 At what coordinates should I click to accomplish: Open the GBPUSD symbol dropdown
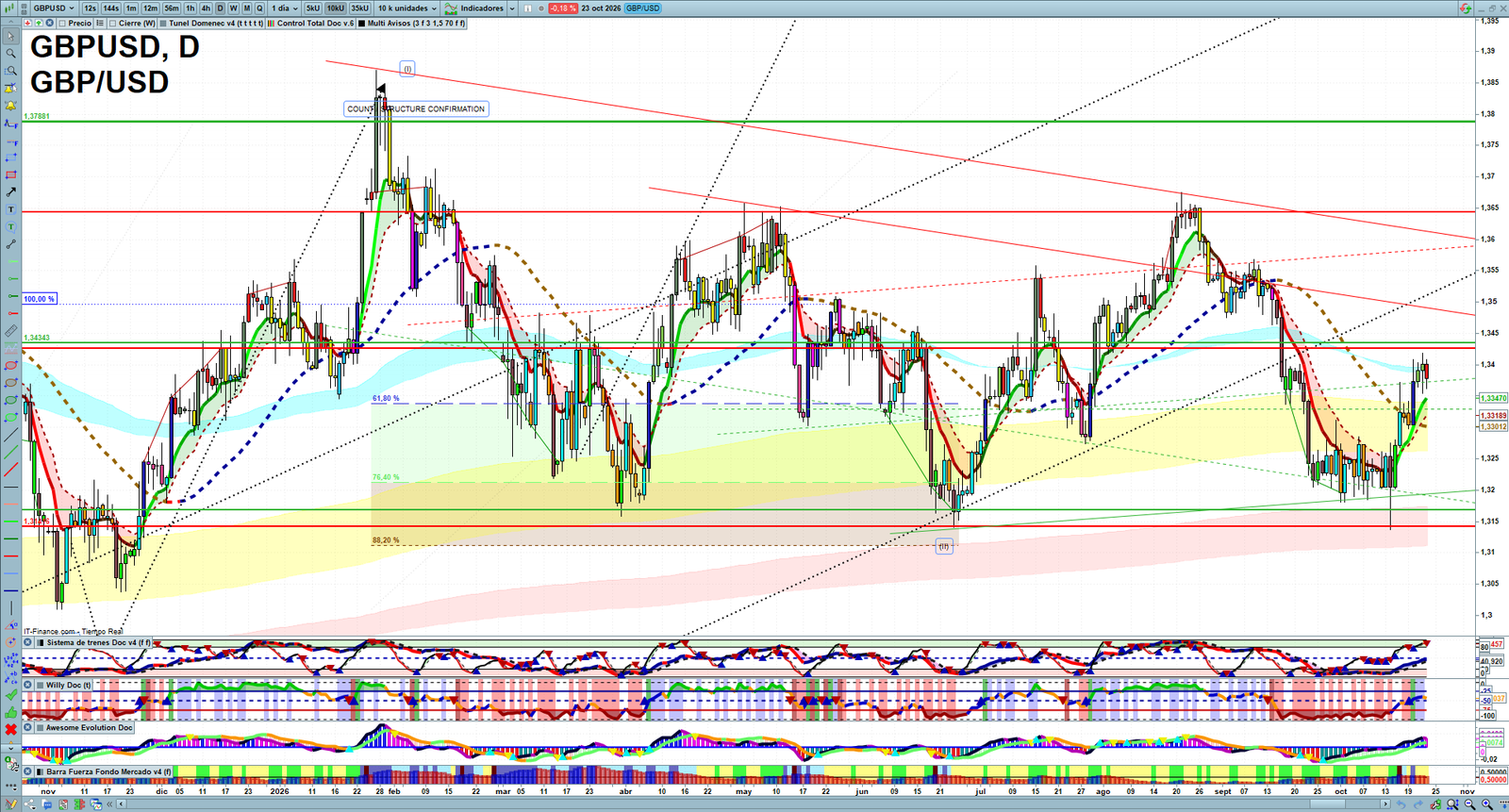point(53,8)
